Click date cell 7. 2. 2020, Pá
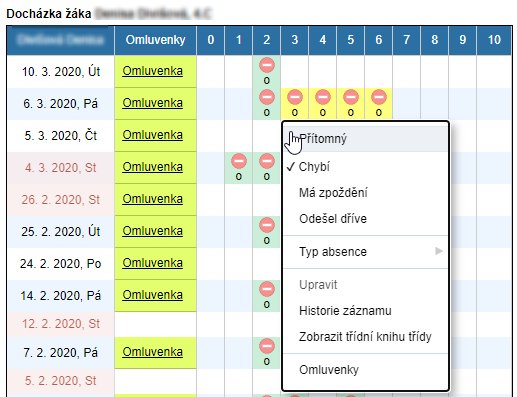The image size is (517, 397). pos(61,353)
